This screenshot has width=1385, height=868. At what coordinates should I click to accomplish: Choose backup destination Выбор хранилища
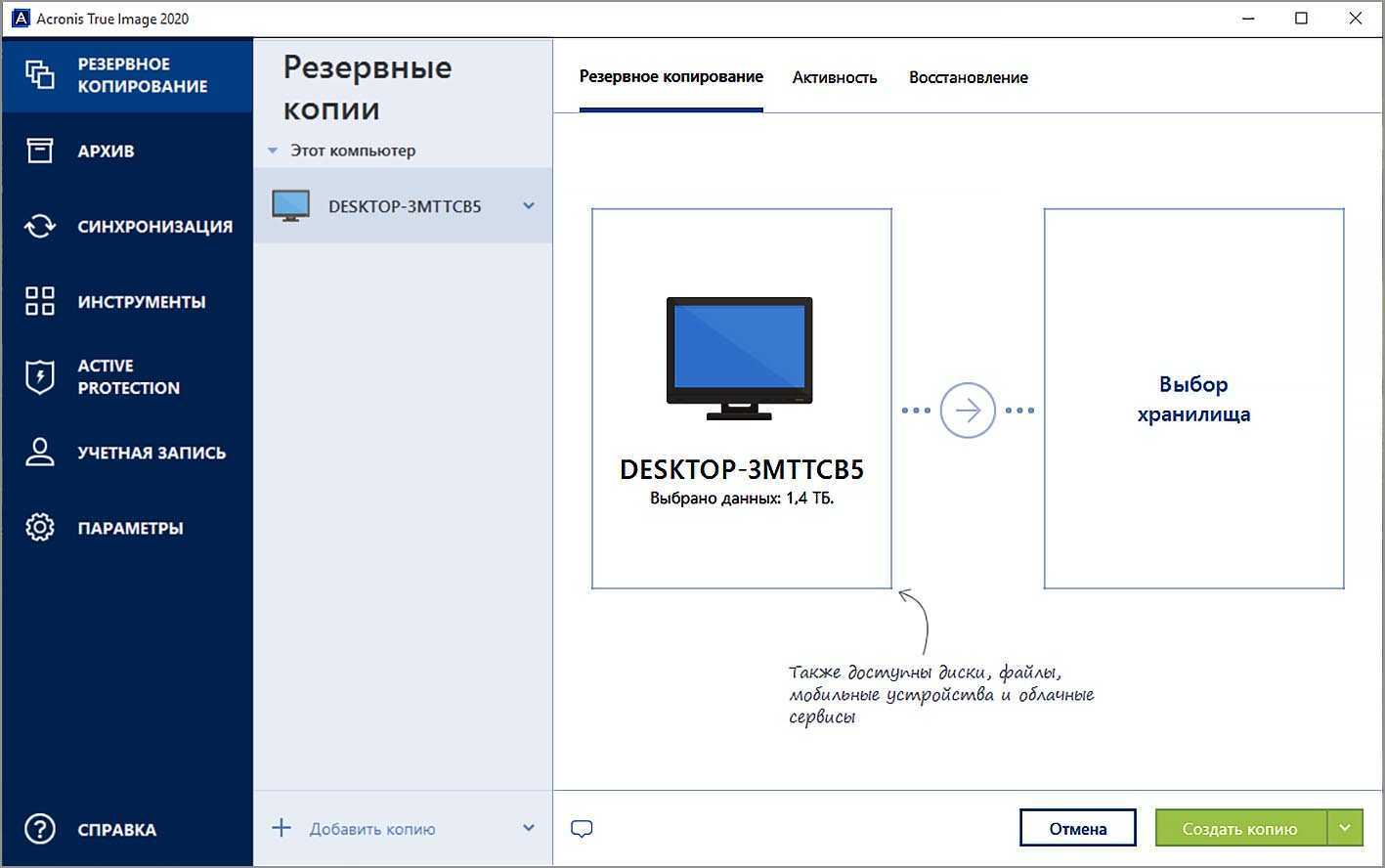[1193, 399]
